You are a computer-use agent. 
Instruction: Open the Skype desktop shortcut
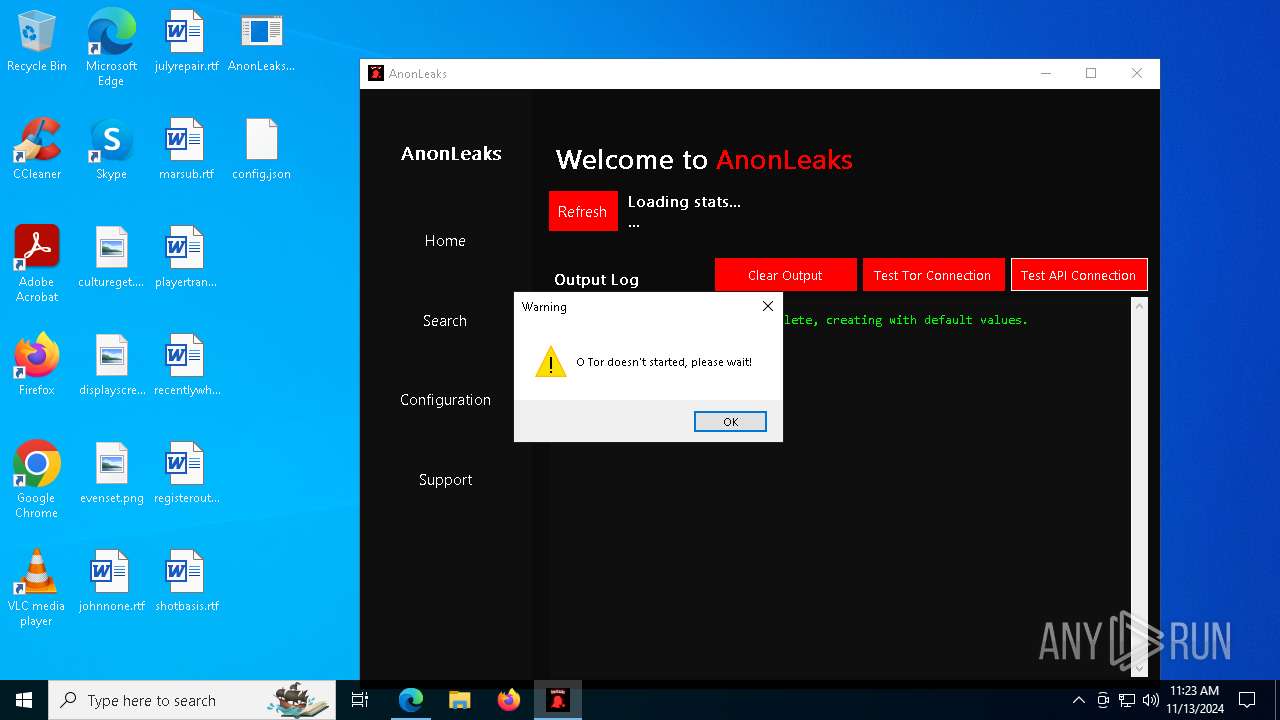[111, 150]
